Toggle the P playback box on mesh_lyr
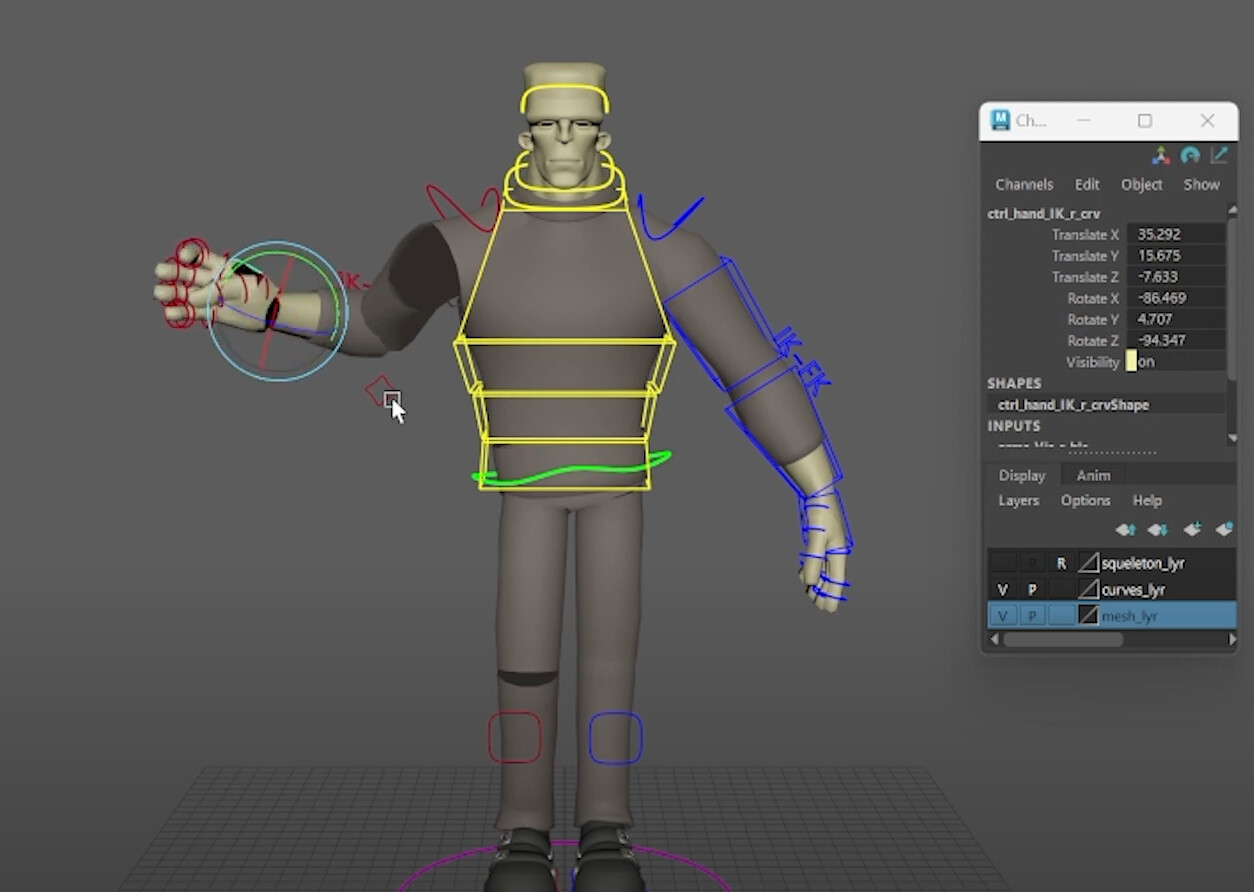1254x892 pixels. pyautogui.click(x=1031, y=615)
